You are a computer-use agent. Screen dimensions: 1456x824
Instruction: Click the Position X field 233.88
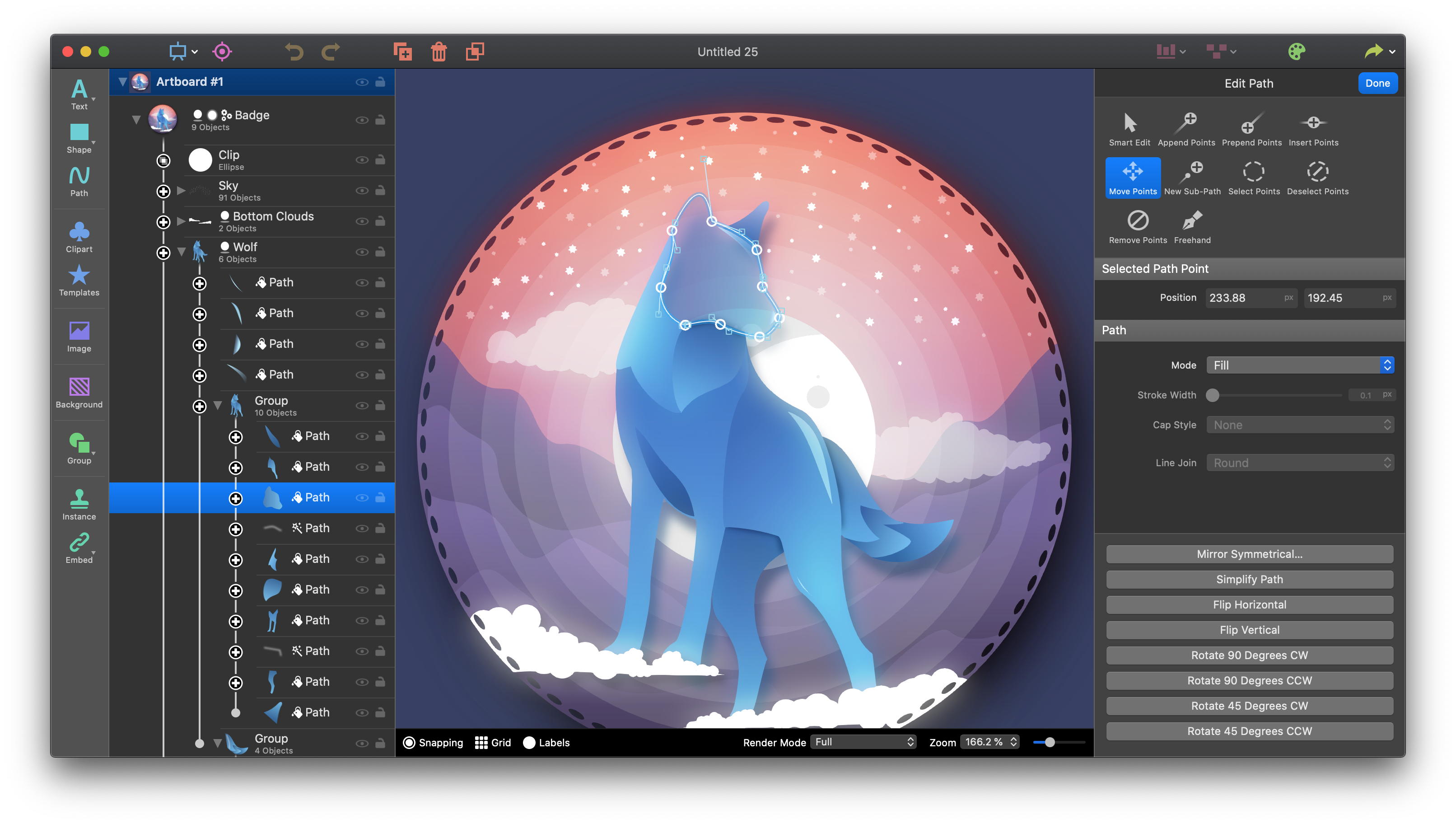pos(1251,298)
